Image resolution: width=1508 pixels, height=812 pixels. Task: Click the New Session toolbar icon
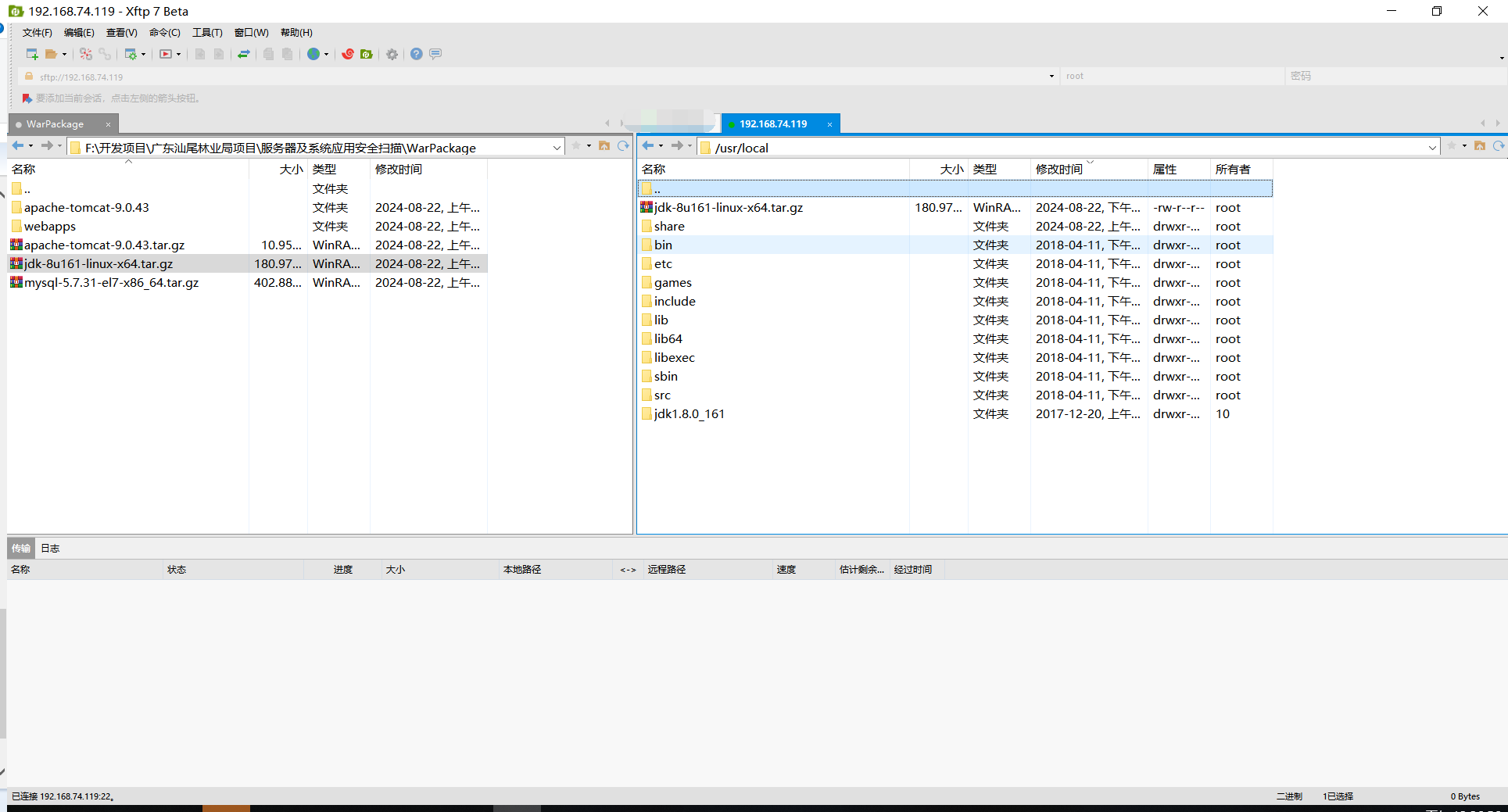[32, 54]
